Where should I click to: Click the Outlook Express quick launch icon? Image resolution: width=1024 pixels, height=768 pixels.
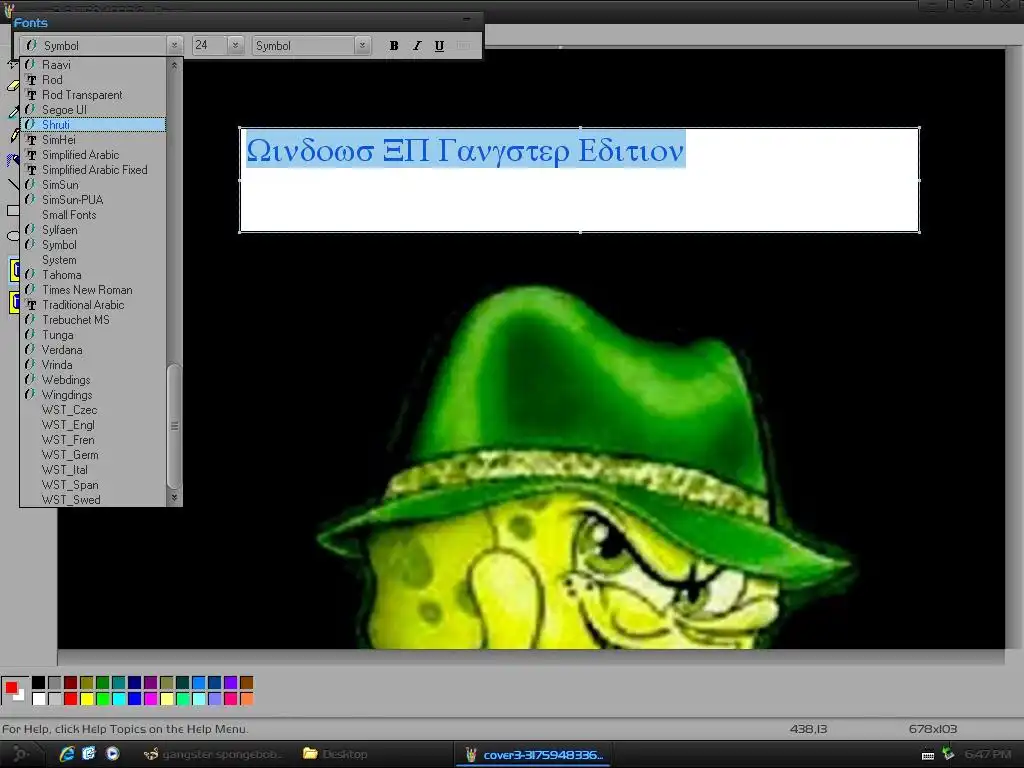point(89,754)
